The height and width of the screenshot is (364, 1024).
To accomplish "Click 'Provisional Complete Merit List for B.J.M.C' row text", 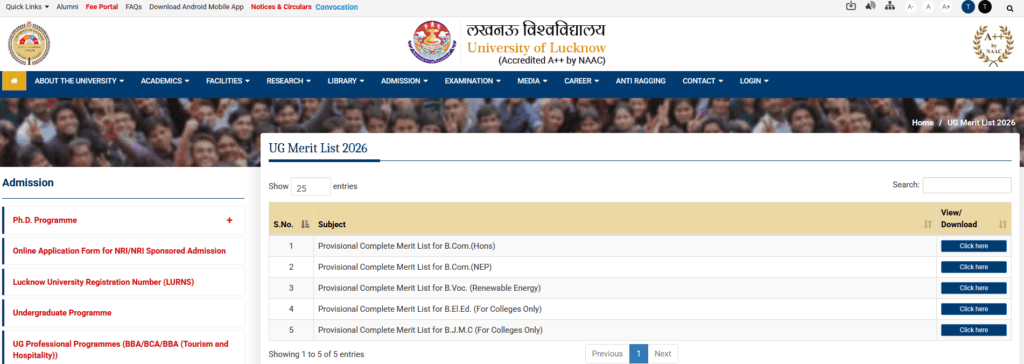I will tap(430, 330).
